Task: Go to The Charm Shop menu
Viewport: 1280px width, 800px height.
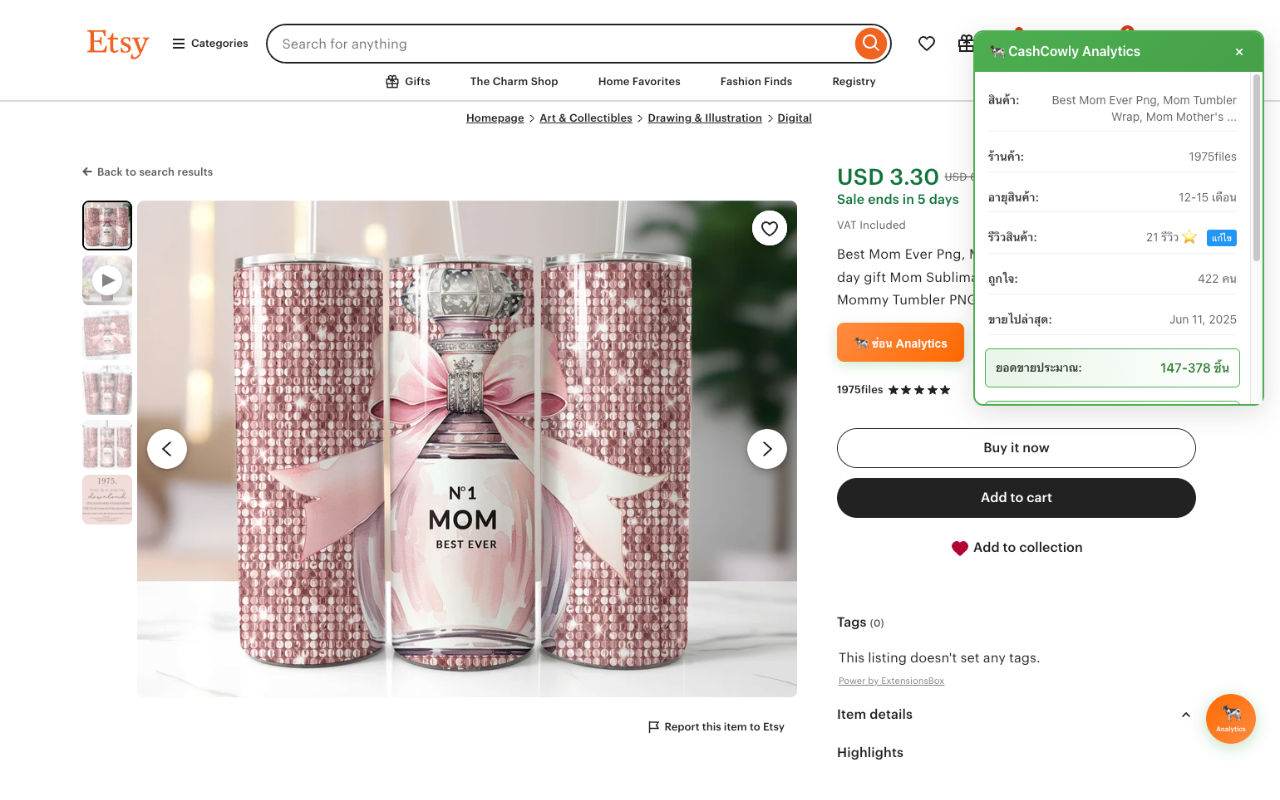Action: click(x=514, y=82)
